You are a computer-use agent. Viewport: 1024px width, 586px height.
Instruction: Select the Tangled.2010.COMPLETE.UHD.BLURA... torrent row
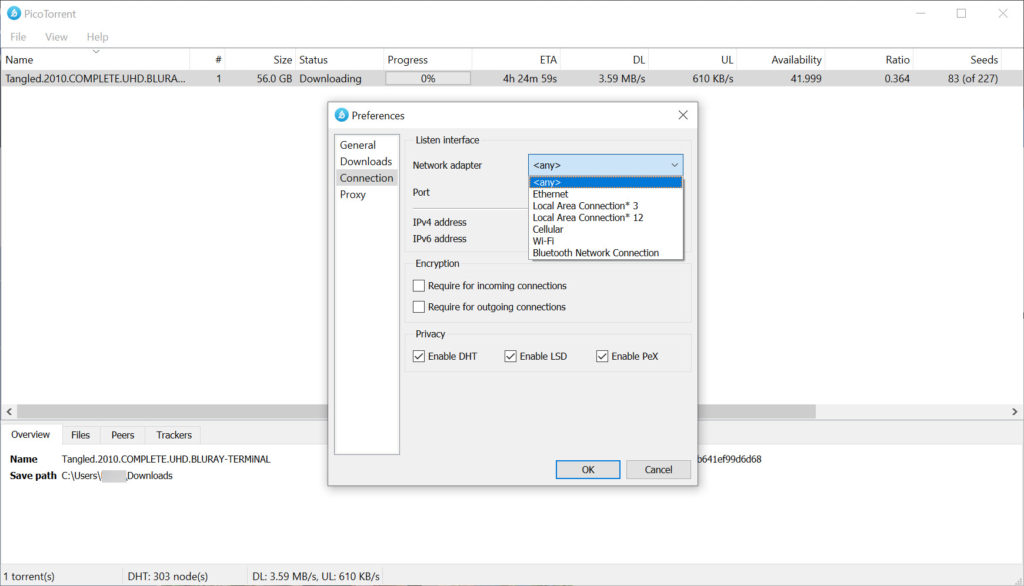pyautogui.click(x=512, y=78)
